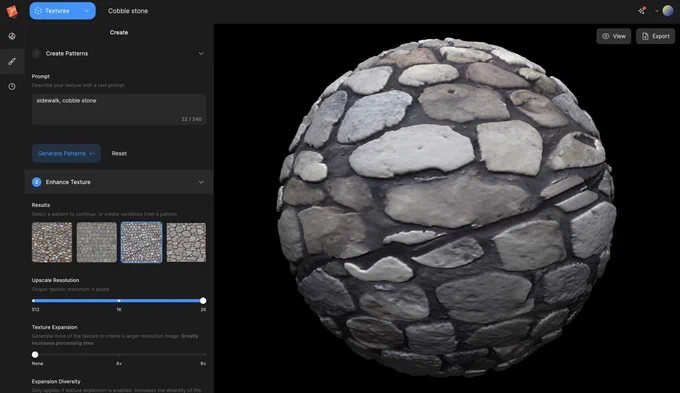This screenshot has width=680, height=393.
Task: Click the 9x texture expansion label
Action: point(203,364)
